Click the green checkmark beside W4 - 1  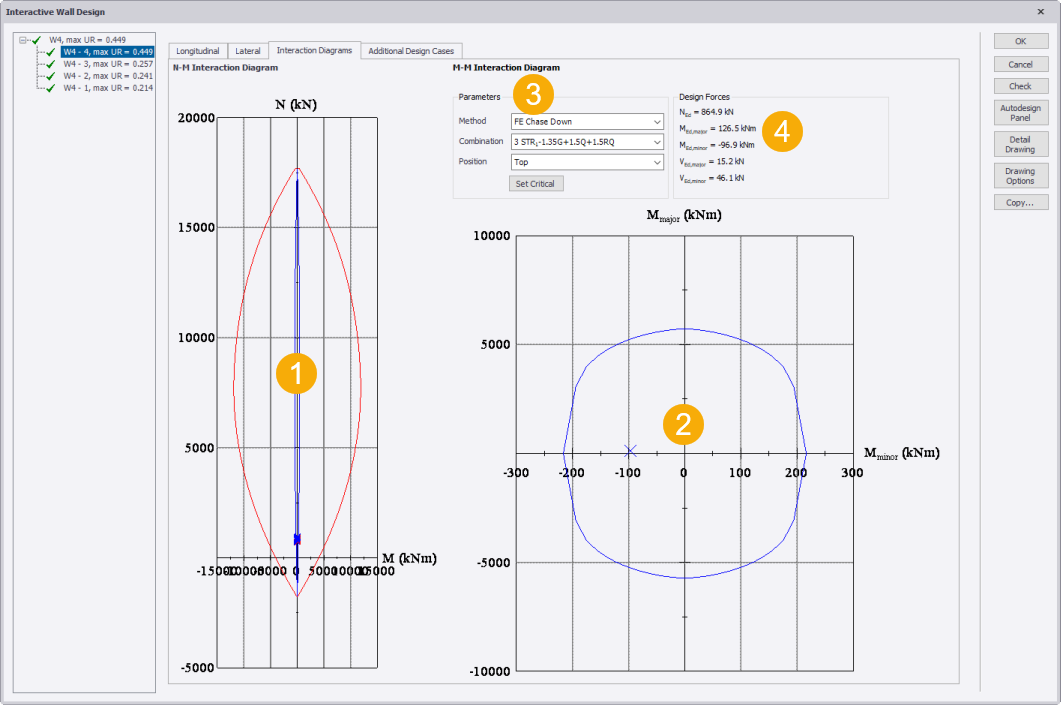point(50,88)
